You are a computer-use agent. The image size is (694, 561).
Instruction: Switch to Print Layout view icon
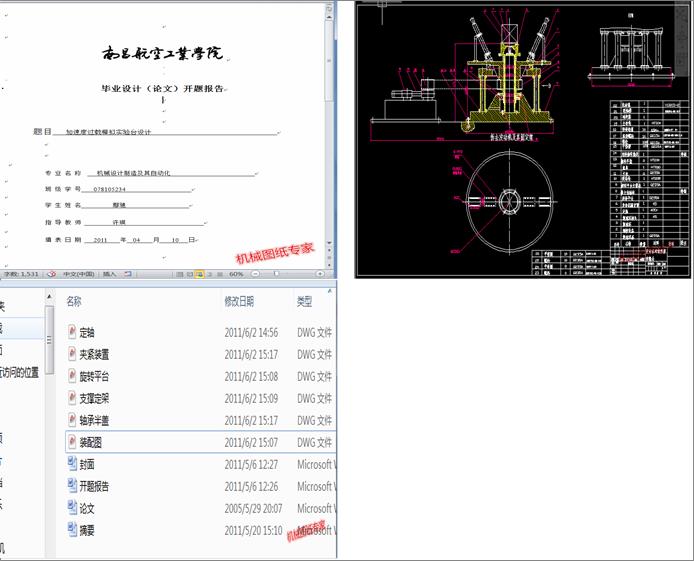(179, 274)
